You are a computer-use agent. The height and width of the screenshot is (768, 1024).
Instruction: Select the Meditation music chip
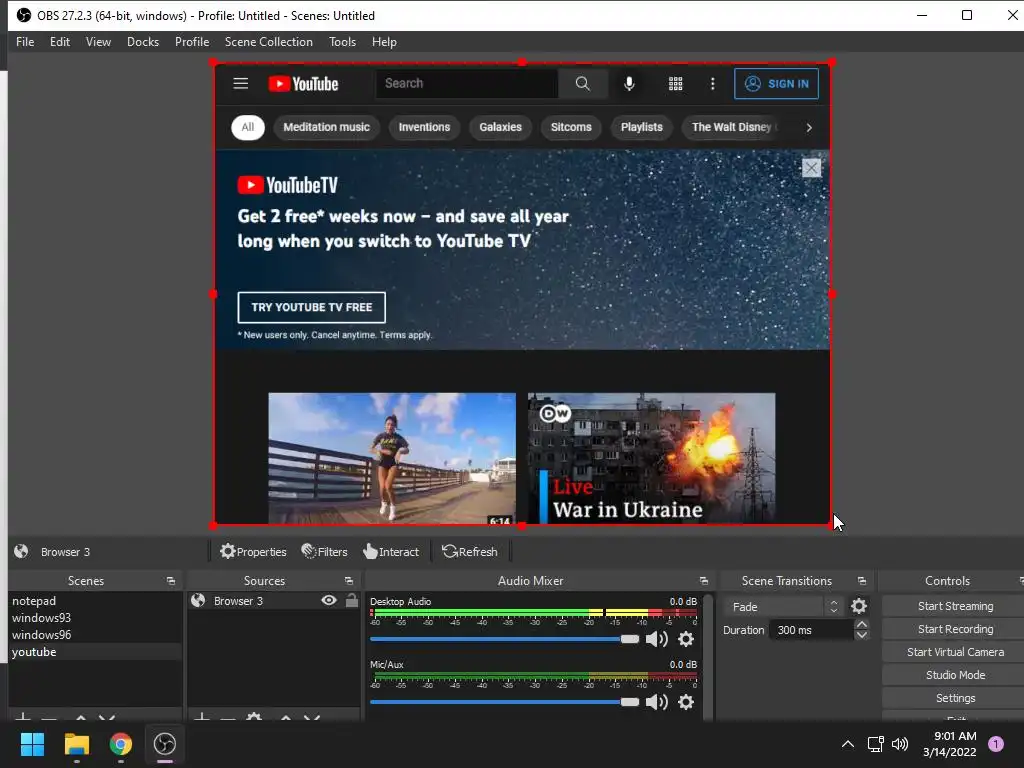(x=327, y=127)
